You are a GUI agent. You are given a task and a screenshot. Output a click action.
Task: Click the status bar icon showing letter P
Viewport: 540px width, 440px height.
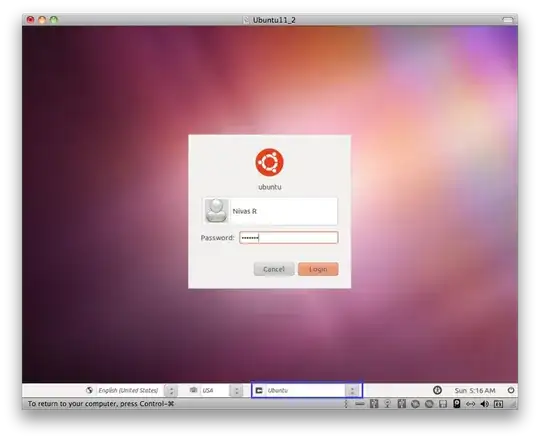pos(457,404)
